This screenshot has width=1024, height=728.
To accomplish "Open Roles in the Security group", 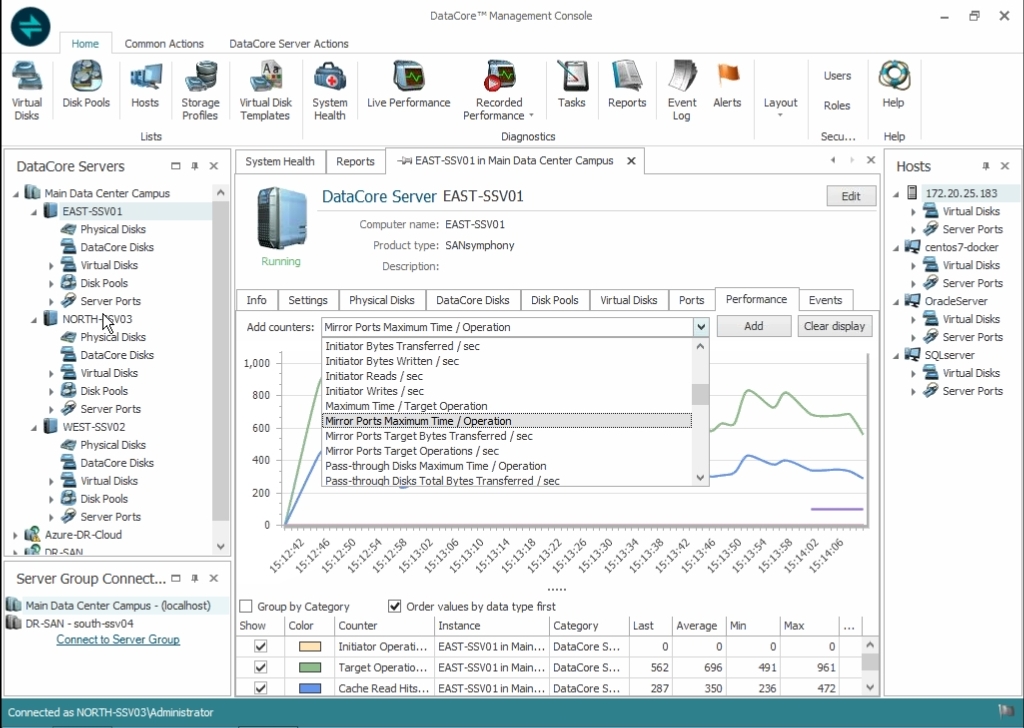I will pyautogui.click(x=837, y=105).
